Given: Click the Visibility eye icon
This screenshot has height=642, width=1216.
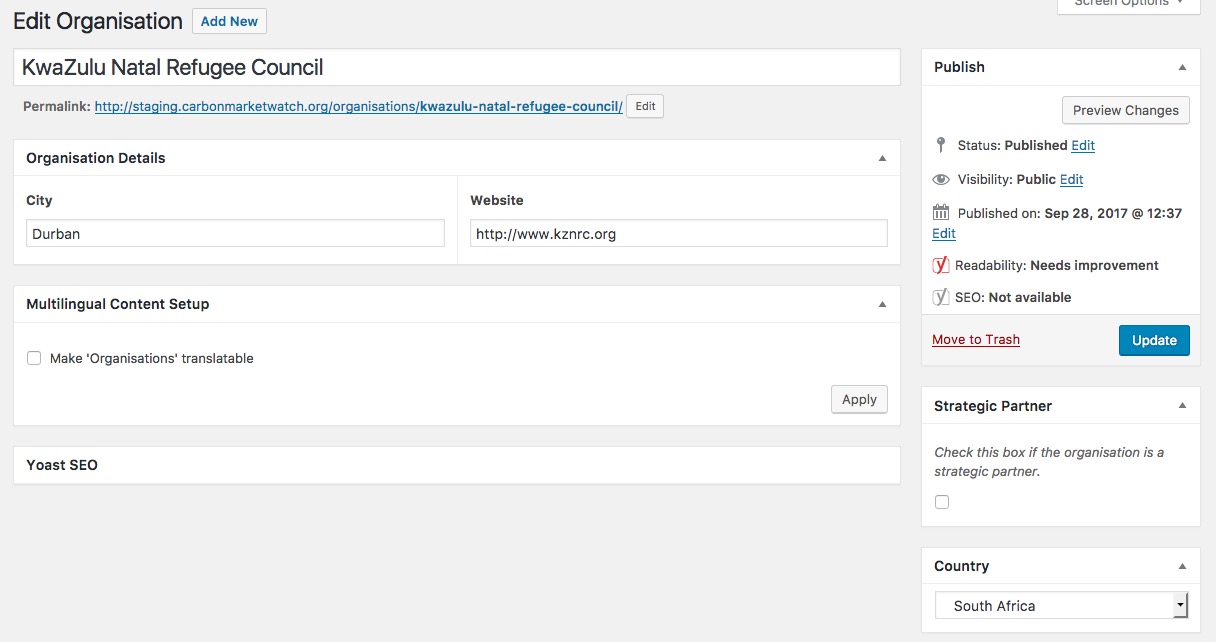Looking at the screenshot, I should point(940,180).
